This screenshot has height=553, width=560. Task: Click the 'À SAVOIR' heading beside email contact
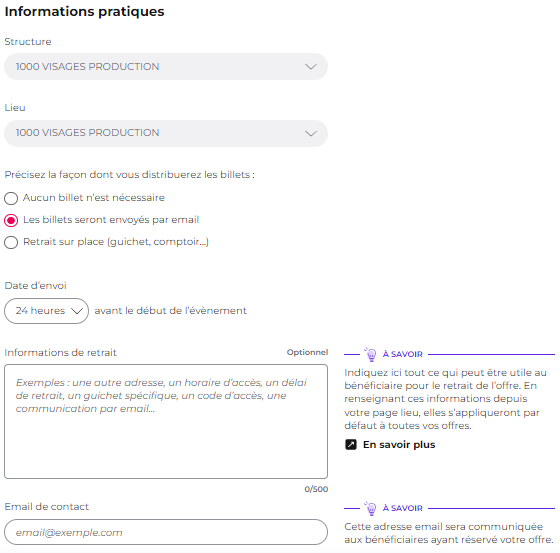tap(402, 508)
